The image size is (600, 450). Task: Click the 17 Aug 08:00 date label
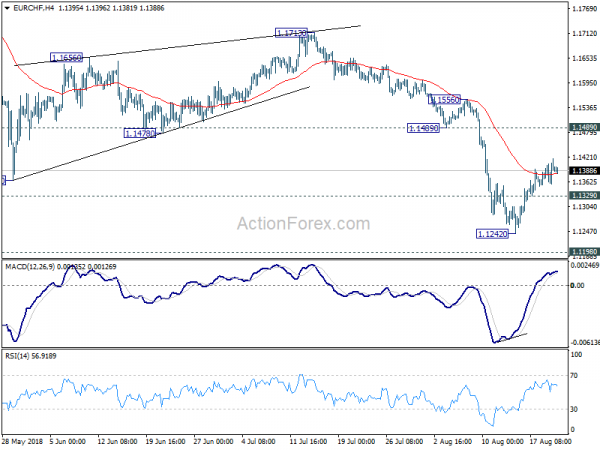[550, 442]
